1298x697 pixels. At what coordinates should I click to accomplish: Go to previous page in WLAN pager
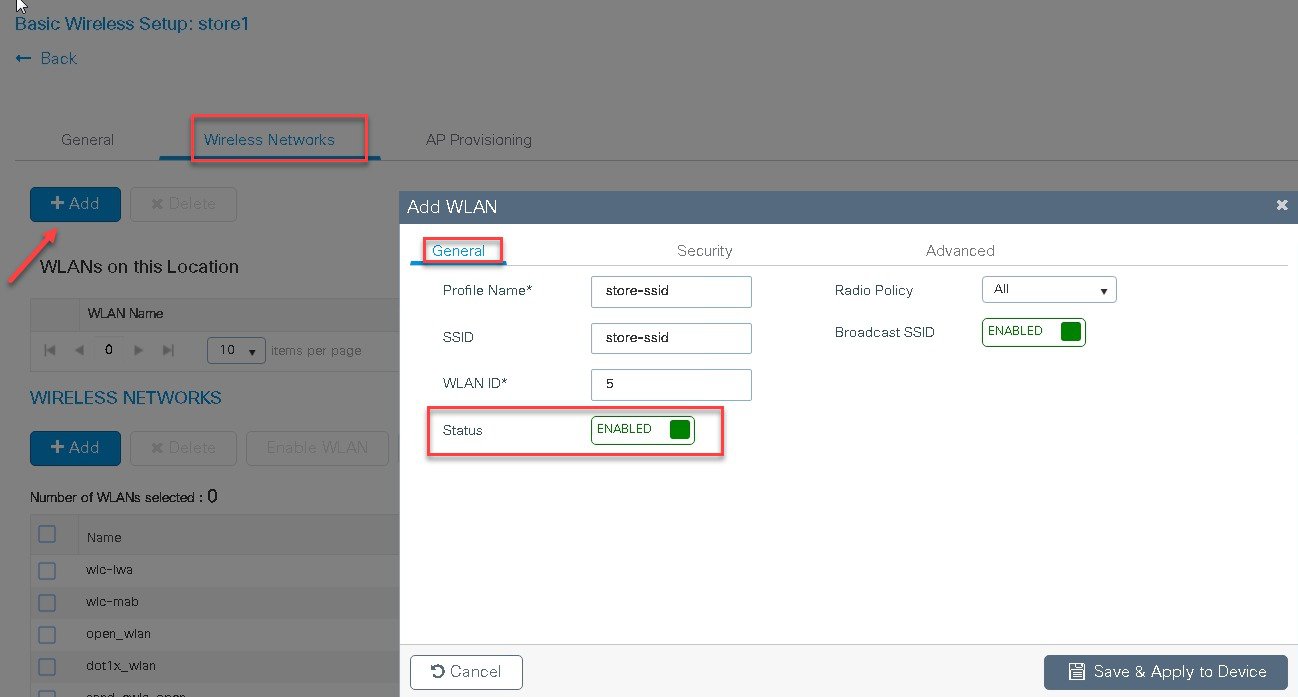(x=79, y=351)
